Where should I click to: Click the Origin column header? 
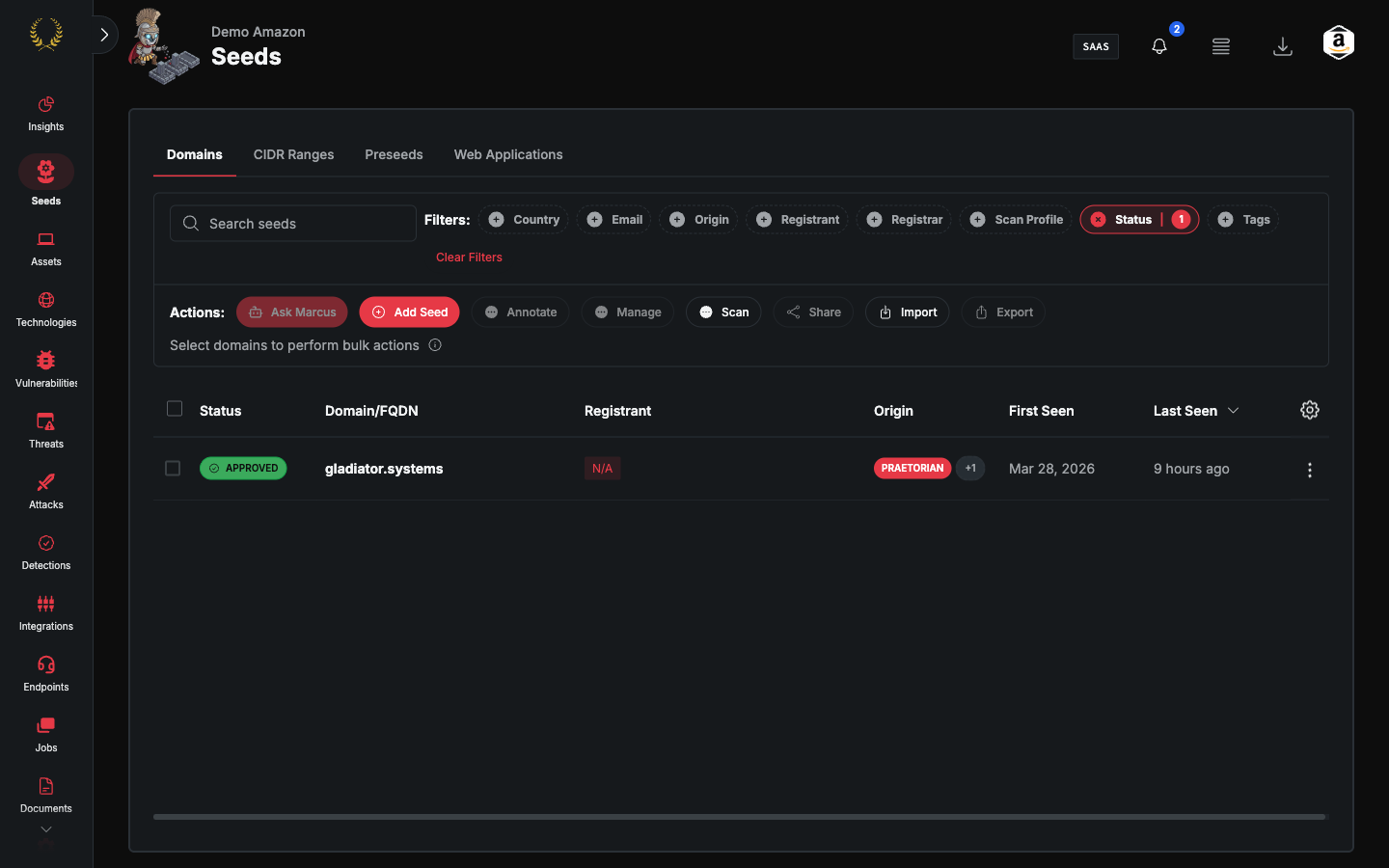[893, 411]
